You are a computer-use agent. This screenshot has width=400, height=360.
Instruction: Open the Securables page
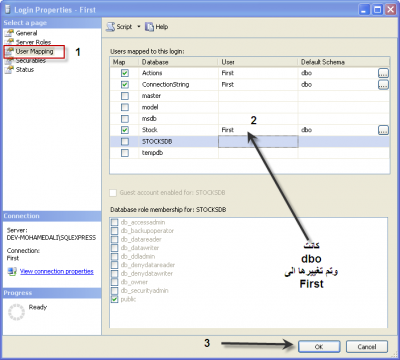(x=31, y=60)
